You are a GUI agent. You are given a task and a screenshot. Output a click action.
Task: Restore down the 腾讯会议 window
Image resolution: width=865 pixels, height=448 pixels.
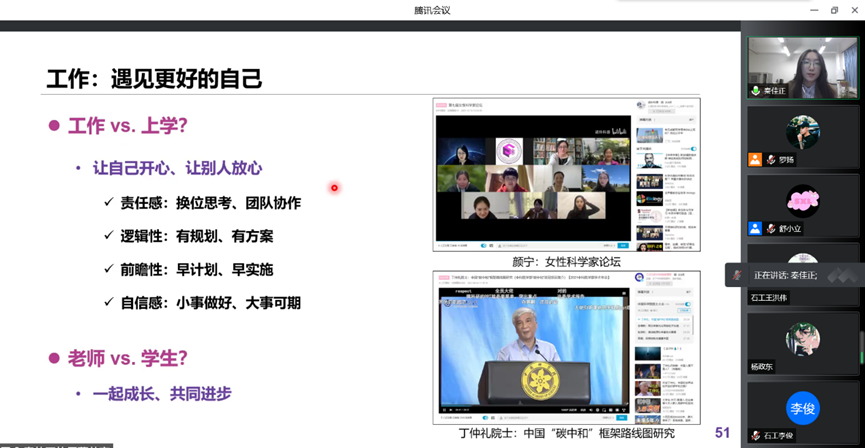[x=834, y=10]
